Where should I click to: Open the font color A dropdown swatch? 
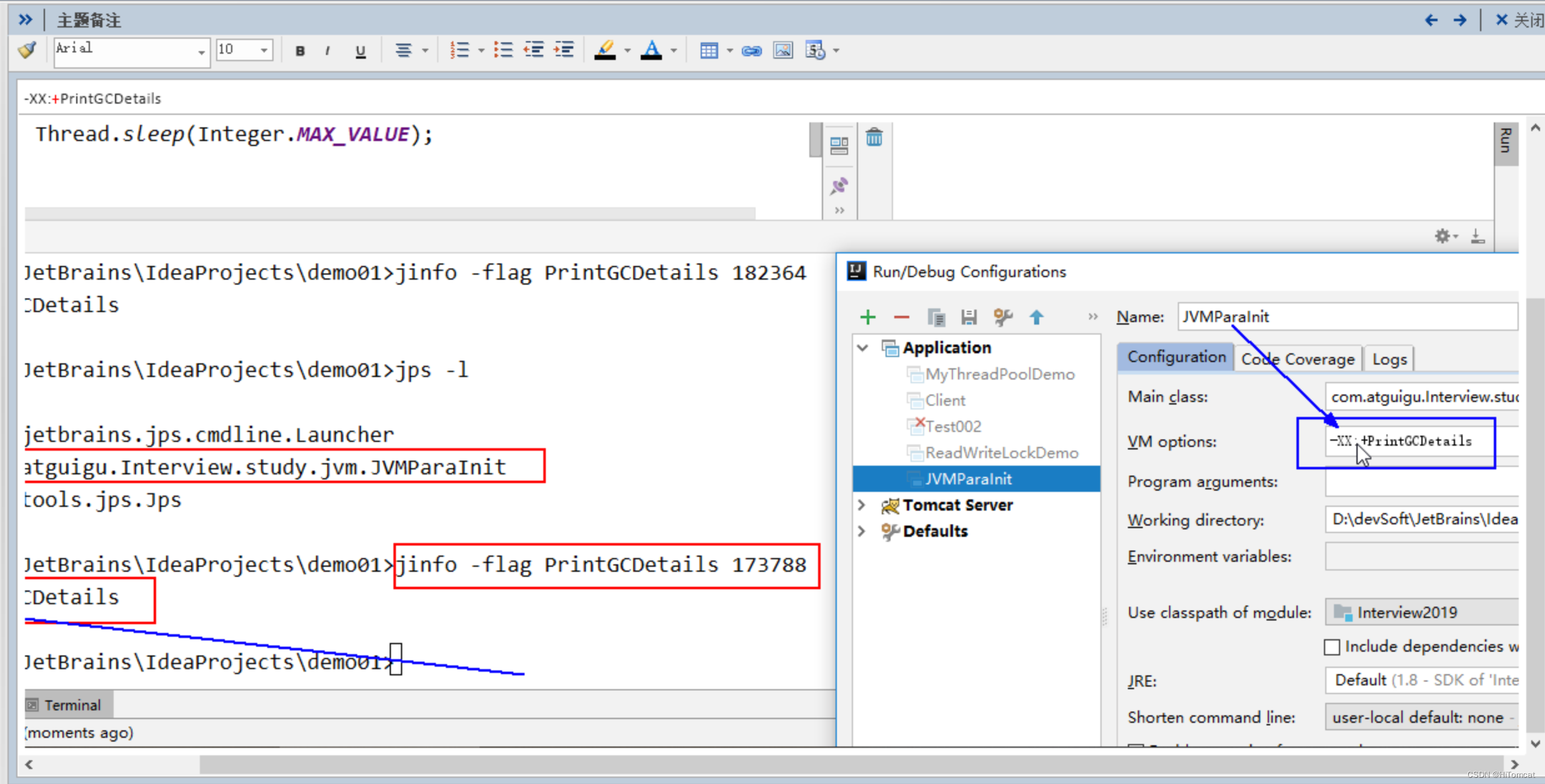pos(673,51)
